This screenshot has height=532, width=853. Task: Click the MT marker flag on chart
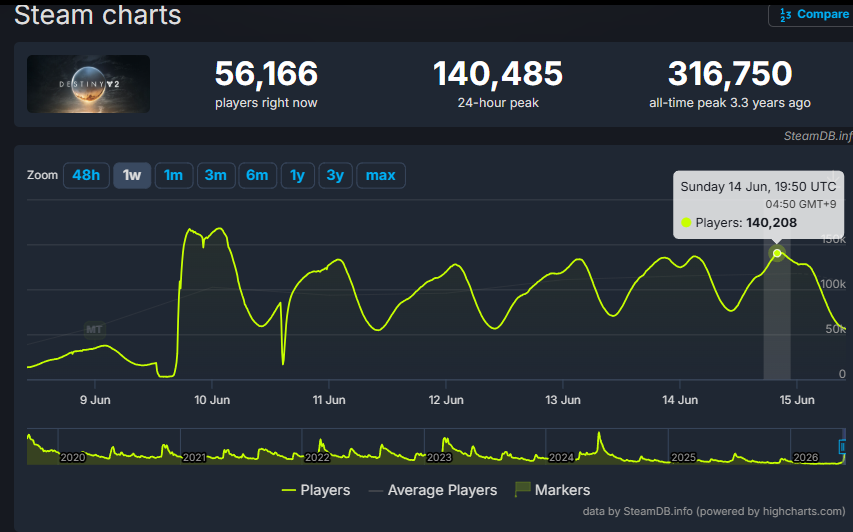coord(94,329)
